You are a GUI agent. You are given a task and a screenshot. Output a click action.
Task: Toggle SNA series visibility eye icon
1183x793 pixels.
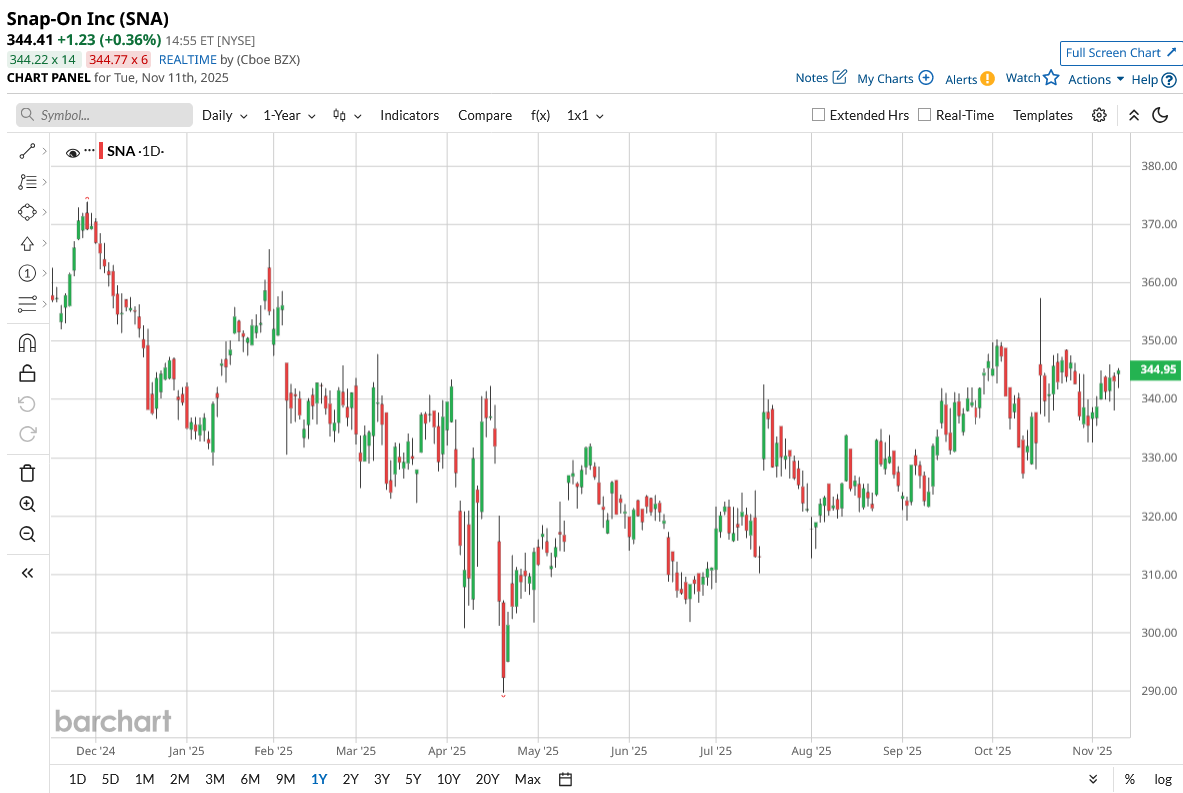[x=72, y=152]
